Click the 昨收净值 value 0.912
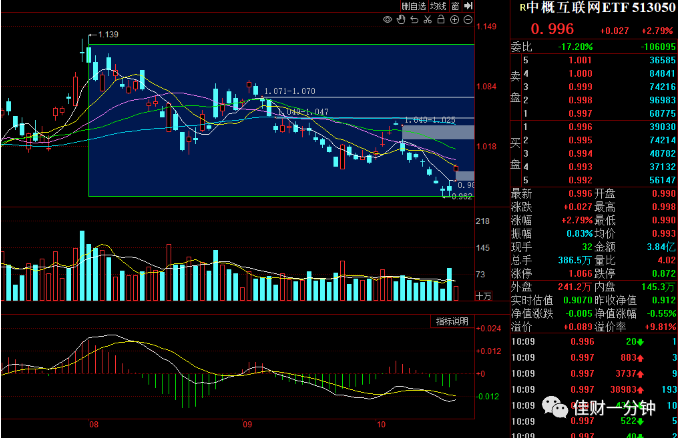This screenshot has height=438, width=679. 664,300
